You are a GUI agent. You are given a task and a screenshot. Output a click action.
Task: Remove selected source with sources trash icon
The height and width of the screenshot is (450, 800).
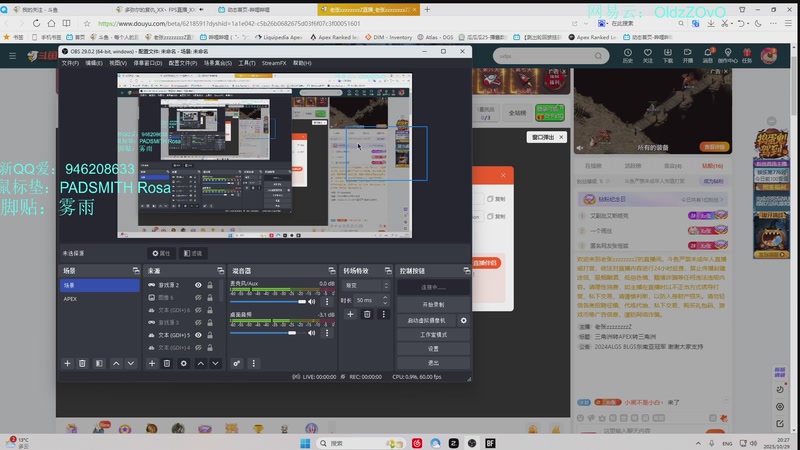(167, 363)
